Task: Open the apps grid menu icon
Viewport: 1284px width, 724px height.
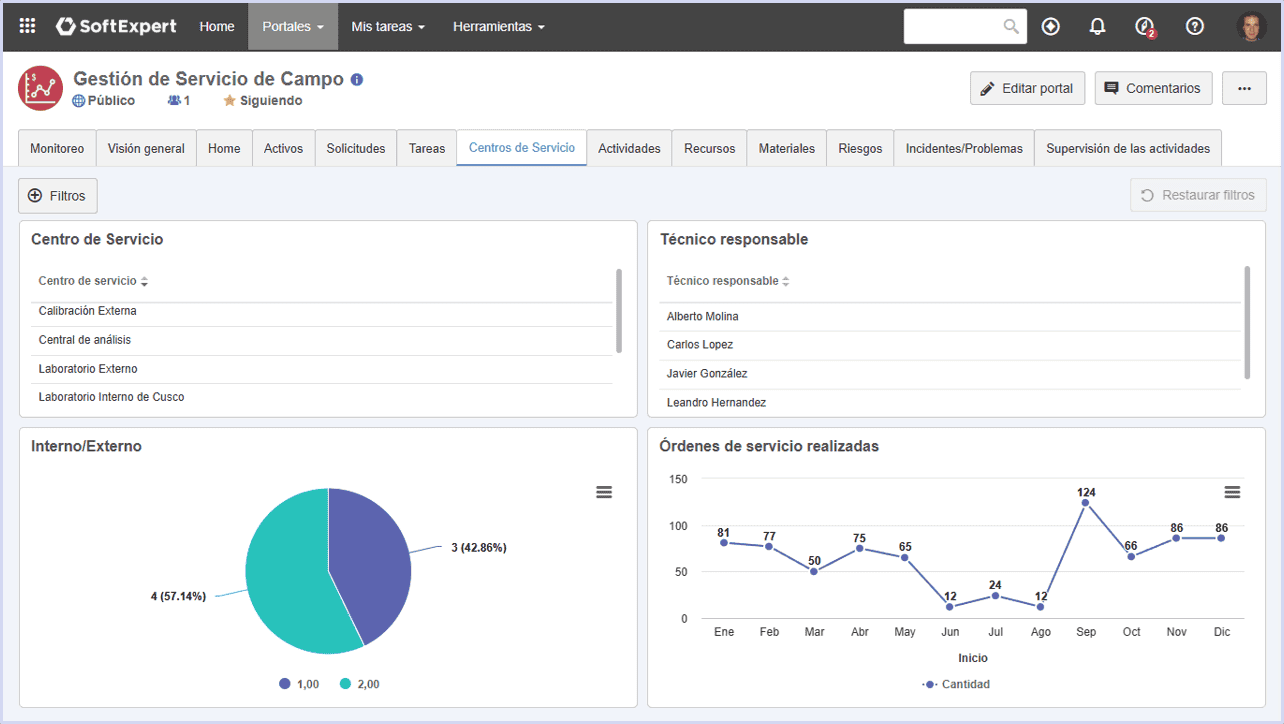Action: click(x=27, y=27)
